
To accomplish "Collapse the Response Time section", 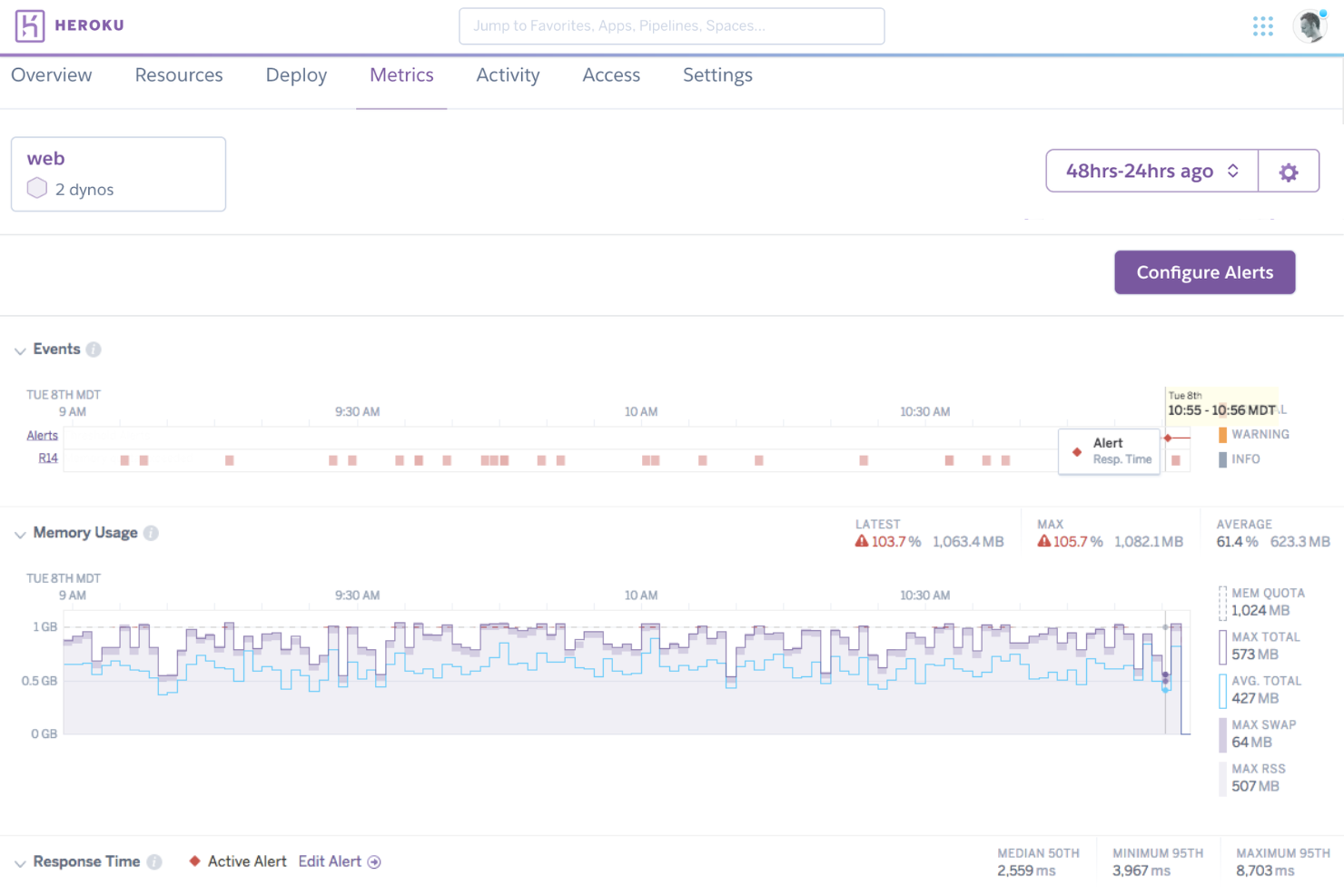I will (20, 862).
